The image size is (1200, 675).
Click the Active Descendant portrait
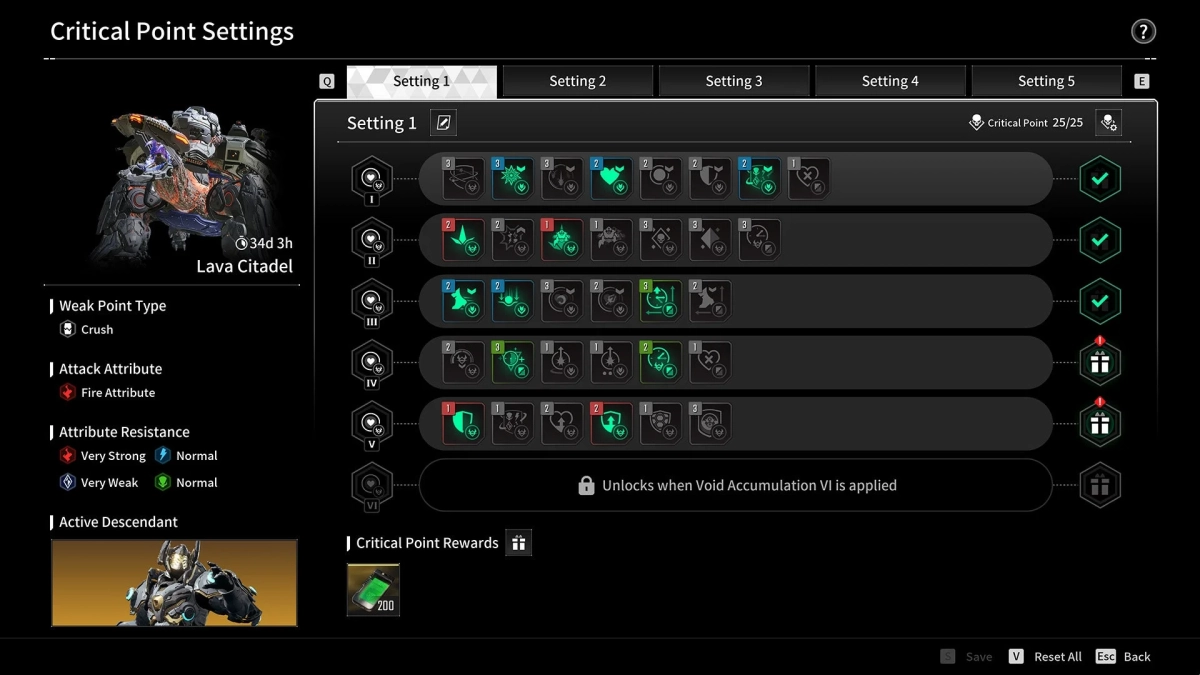[175, 583]
